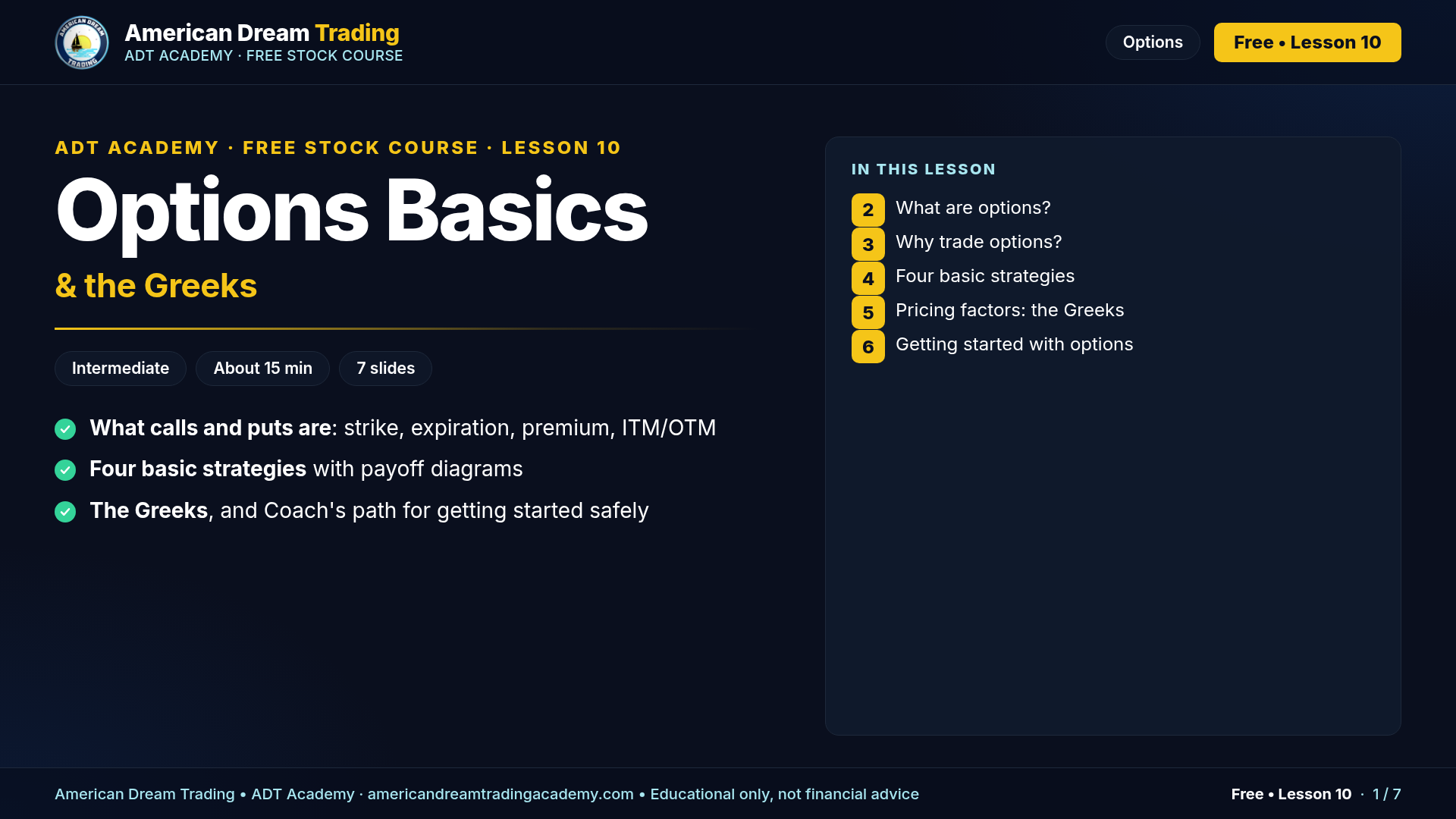Open 'Four basic strategies' in the lesson list
This screenshot has width=1456, height=819.
[x=985, y=276]
